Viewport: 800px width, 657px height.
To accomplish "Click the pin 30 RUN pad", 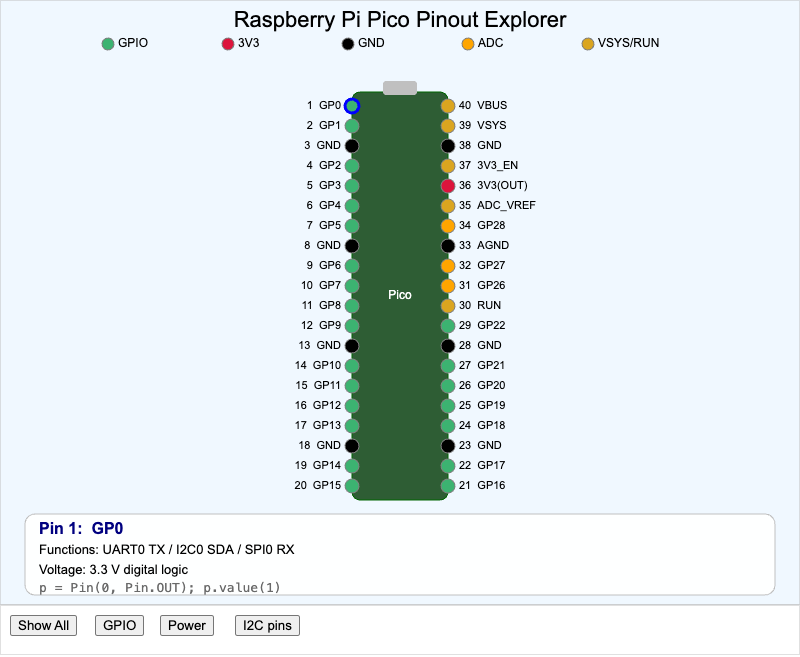I will tap(448, 306).
